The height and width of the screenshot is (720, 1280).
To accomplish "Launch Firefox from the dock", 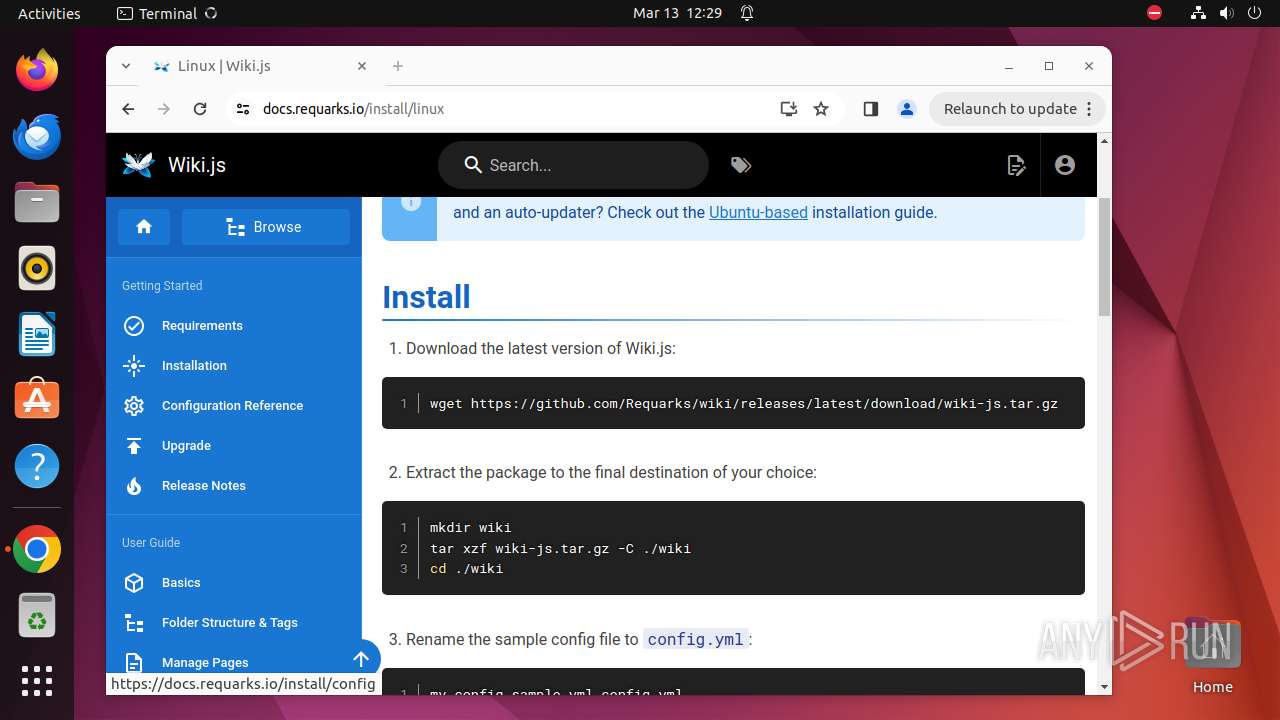I will (37, 71).
